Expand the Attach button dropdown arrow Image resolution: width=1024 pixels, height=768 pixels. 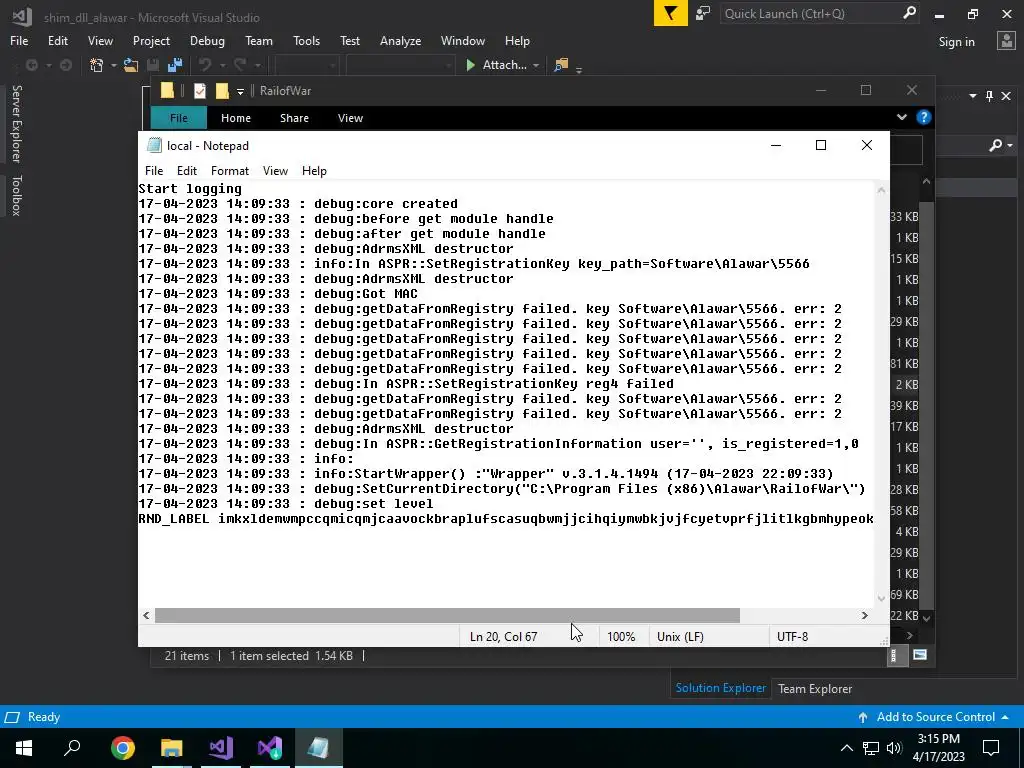536,65
